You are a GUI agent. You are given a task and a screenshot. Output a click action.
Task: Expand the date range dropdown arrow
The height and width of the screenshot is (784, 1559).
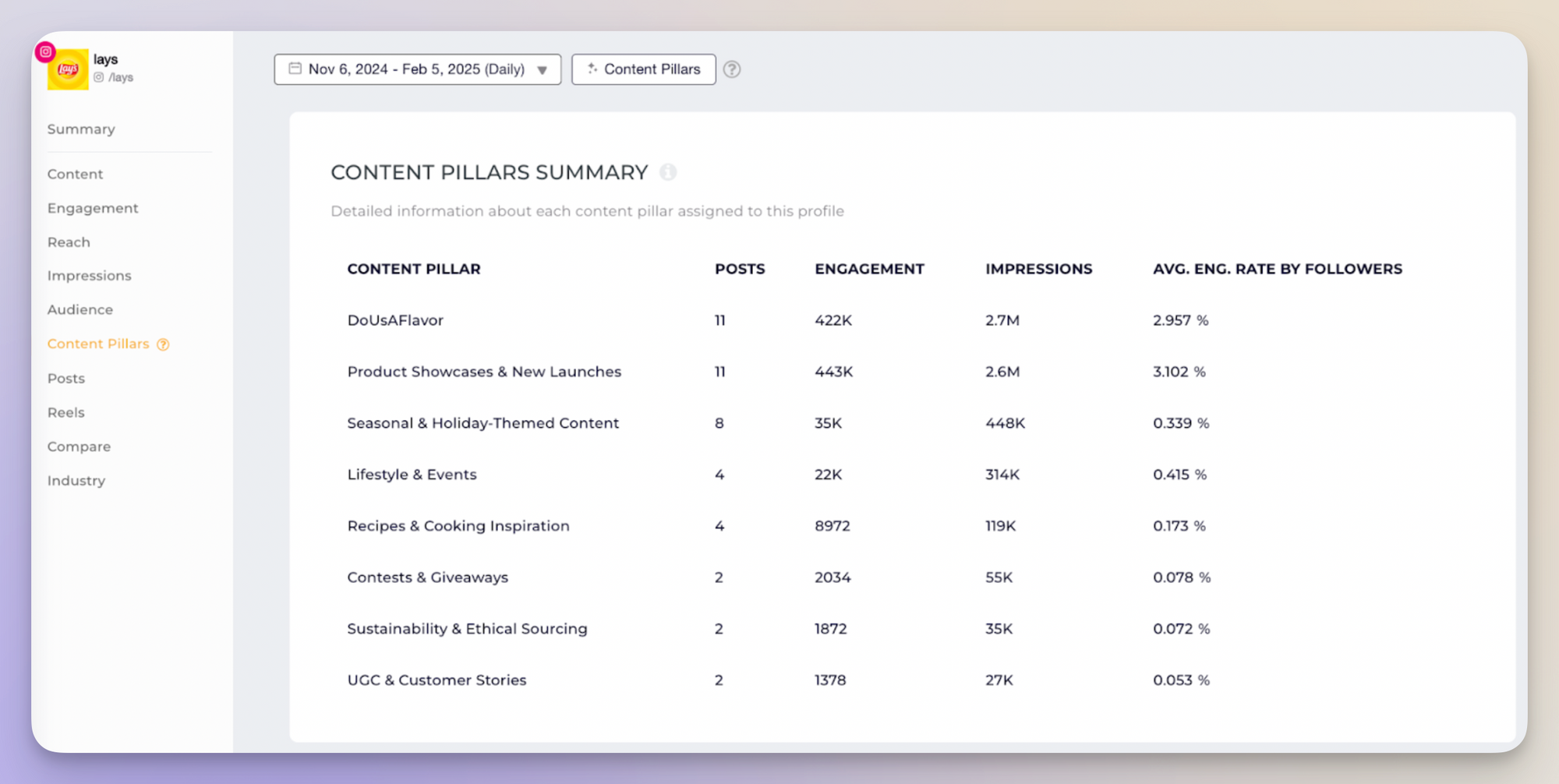pos(542,70)
